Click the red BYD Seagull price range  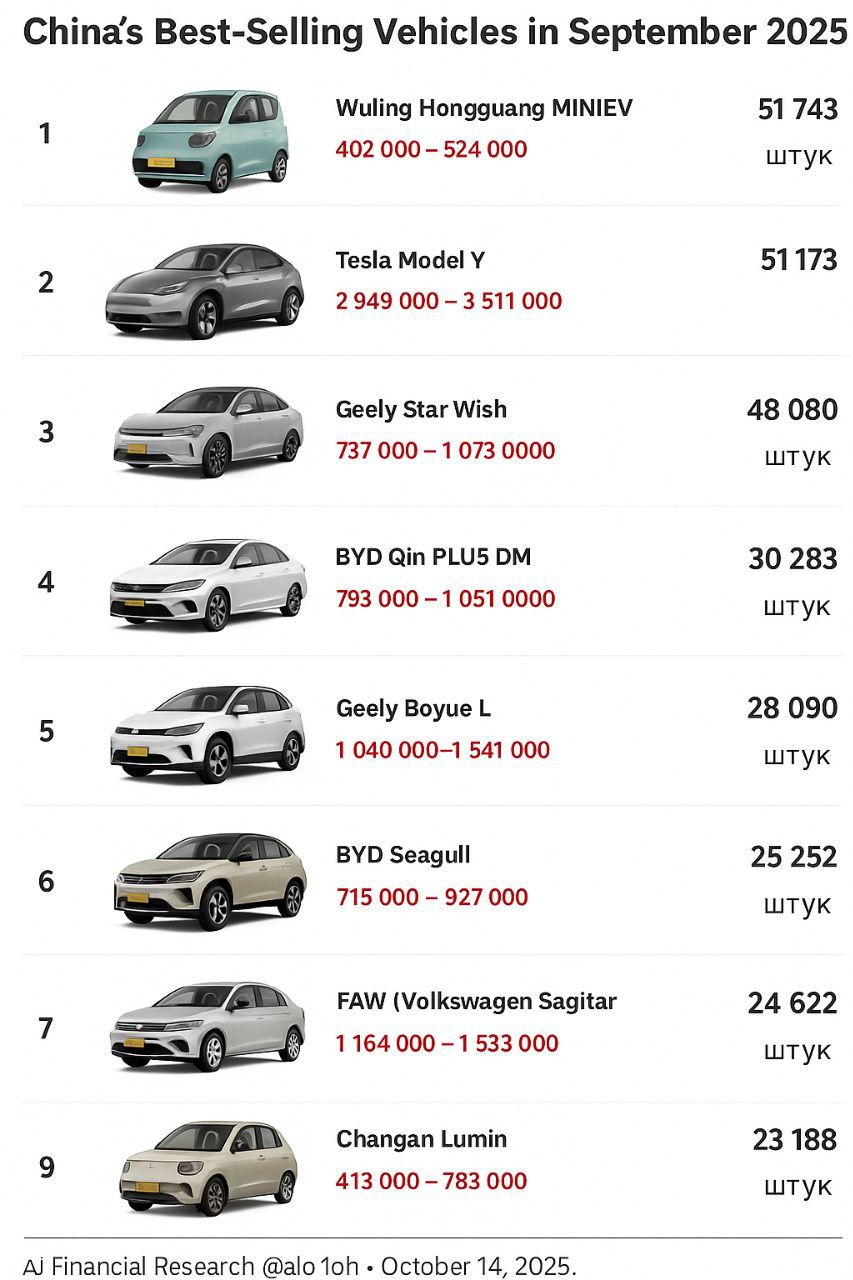pyautogui.click(x=431, y=897)
